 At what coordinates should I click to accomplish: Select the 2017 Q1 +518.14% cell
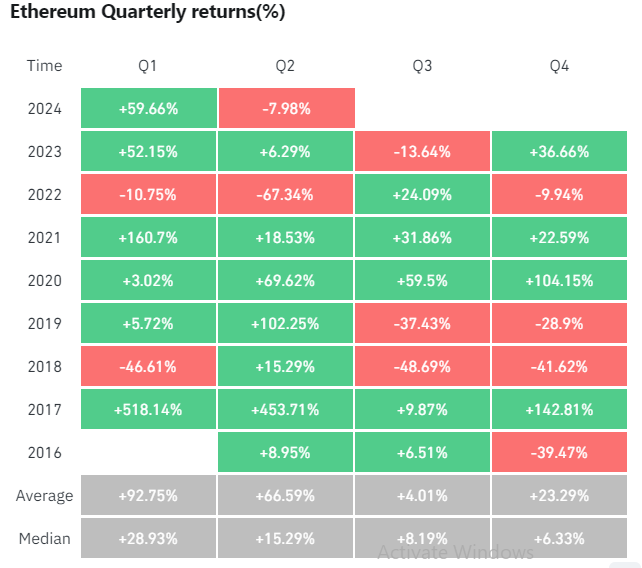[x=148, y=410]
